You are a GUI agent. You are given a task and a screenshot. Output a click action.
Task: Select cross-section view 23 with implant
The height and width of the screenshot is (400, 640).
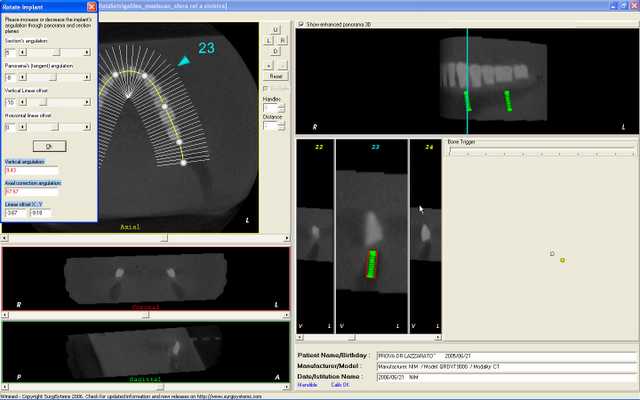pos(371,236)
